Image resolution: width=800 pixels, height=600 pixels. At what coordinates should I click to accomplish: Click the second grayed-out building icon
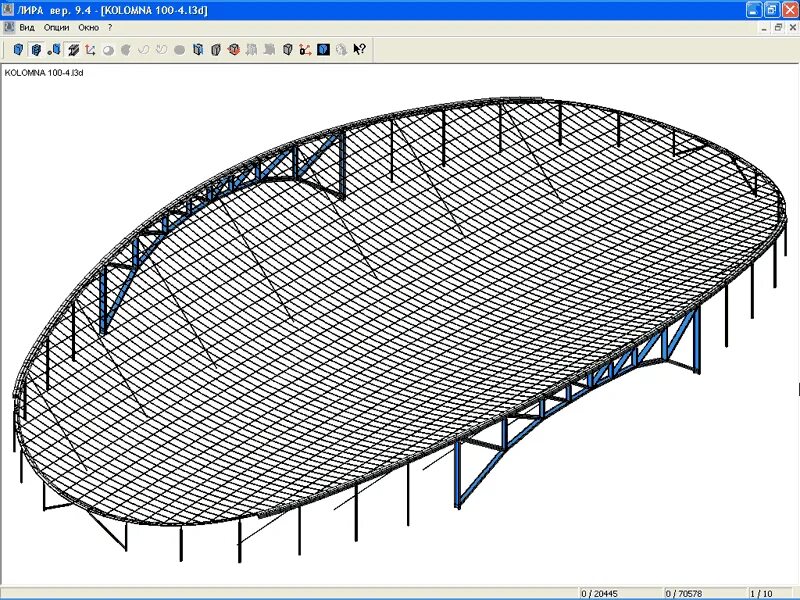(x=269, y=49)
